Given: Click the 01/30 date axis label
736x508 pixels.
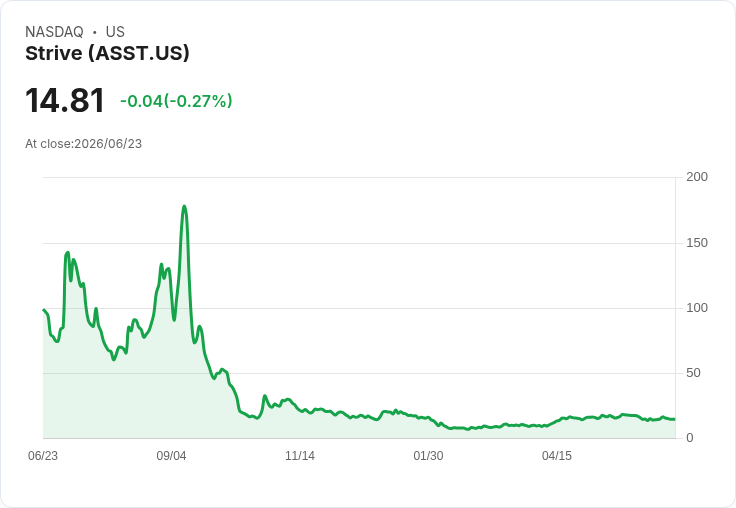Looking at the screenshot, I should point(428,456).
